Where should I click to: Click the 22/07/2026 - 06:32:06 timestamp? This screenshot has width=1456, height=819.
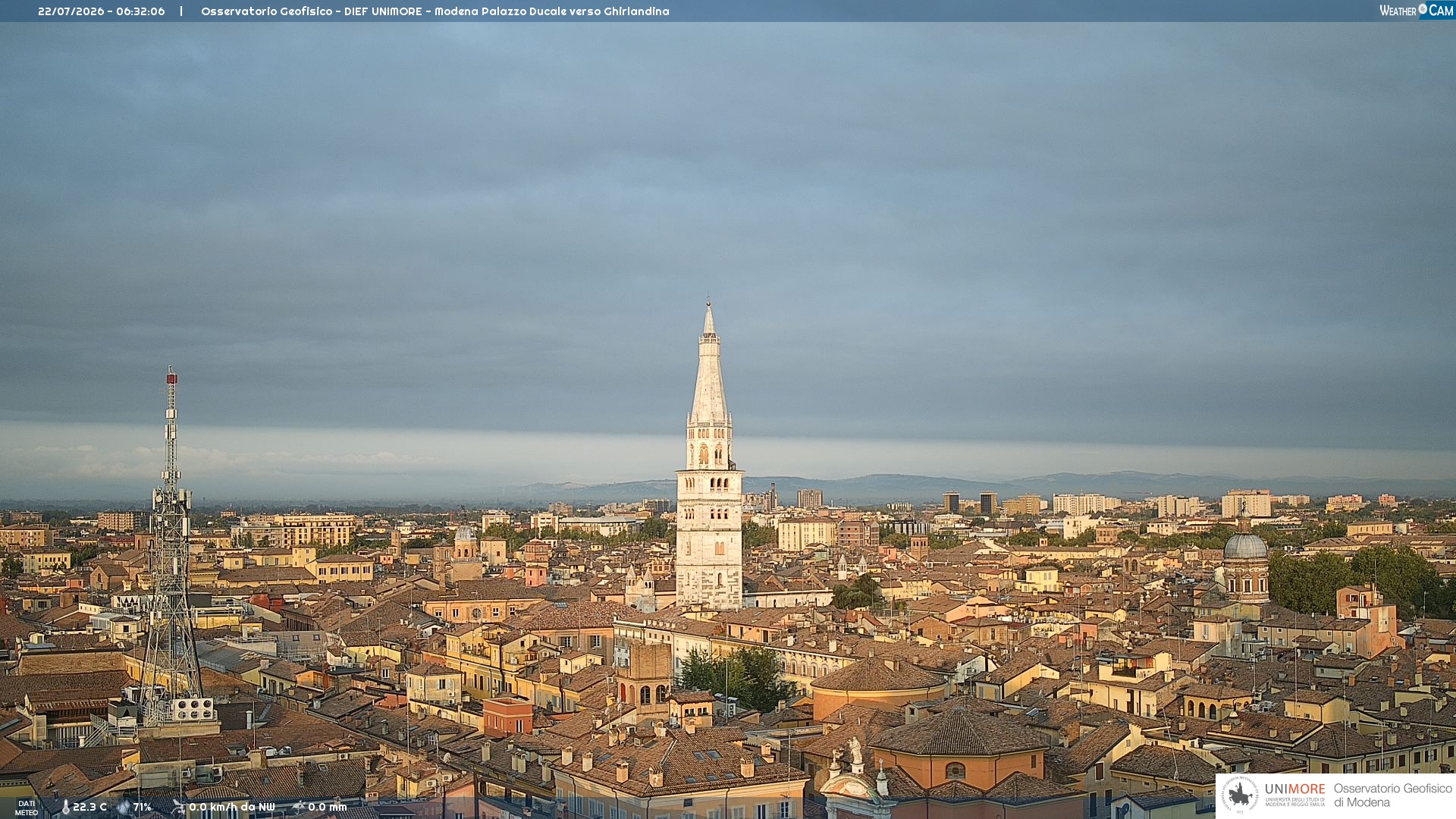coord(102,11)
